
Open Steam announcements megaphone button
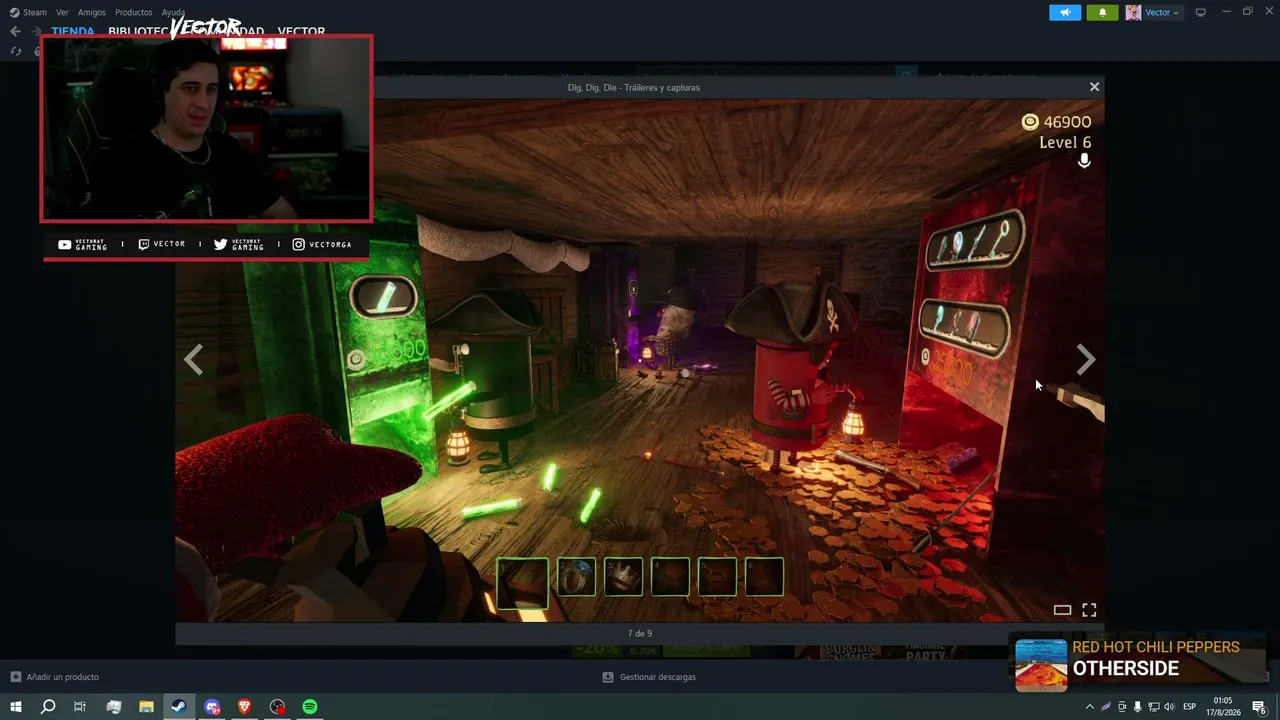(1065, 12)
